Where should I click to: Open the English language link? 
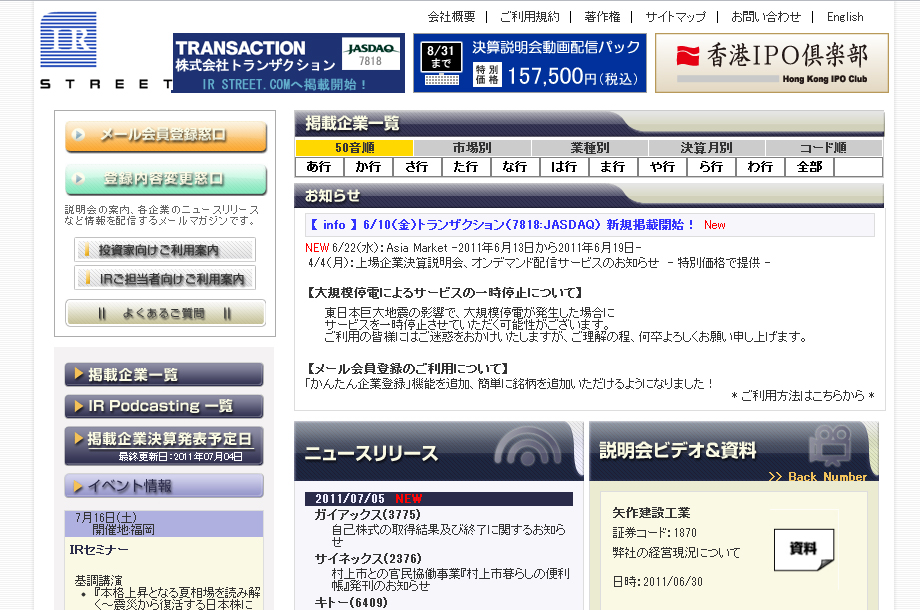coord(845,17)
